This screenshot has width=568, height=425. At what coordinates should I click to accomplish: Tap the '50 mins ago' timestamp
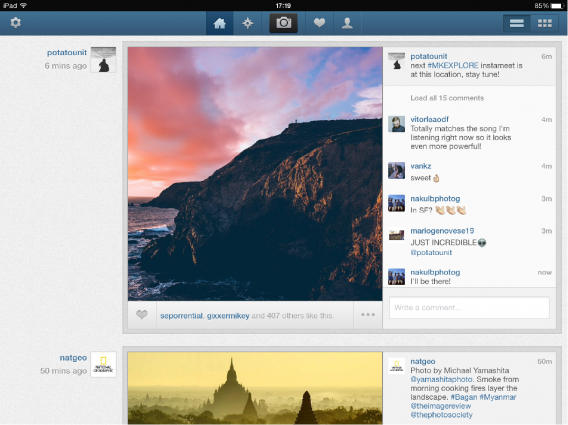[x=63, y=371]
